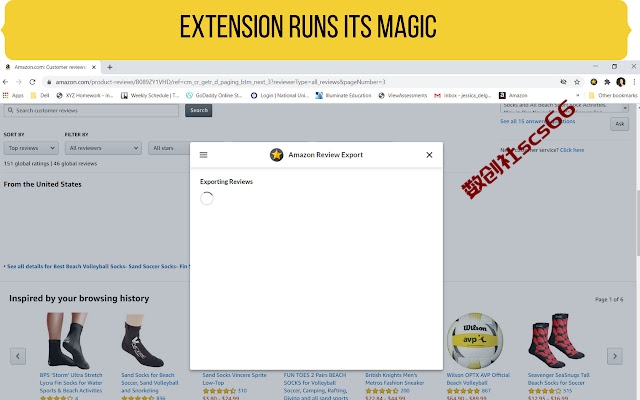The image size is (640, 400).
Task: Open Sand Socks Vincere Sprite Low-Top link
Action: pyautogui.click(x=234, y=379)
